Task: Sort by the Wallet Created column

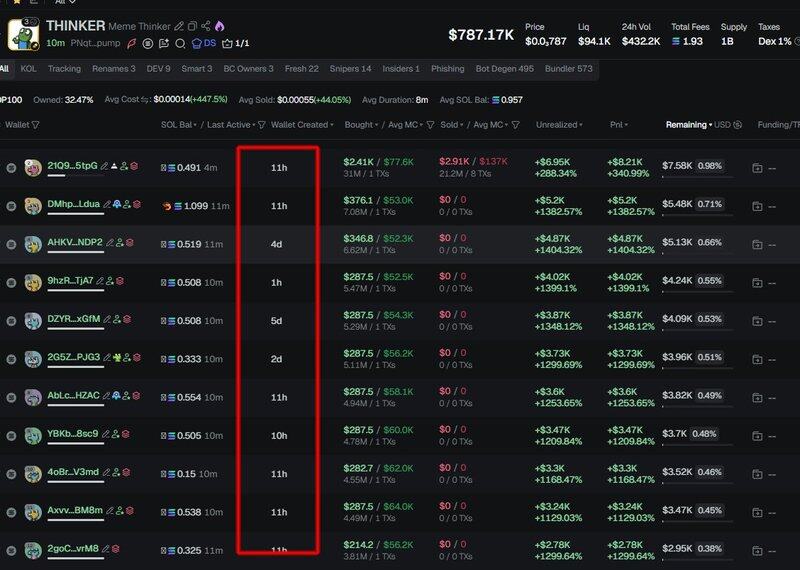Action: click(299, 125)
